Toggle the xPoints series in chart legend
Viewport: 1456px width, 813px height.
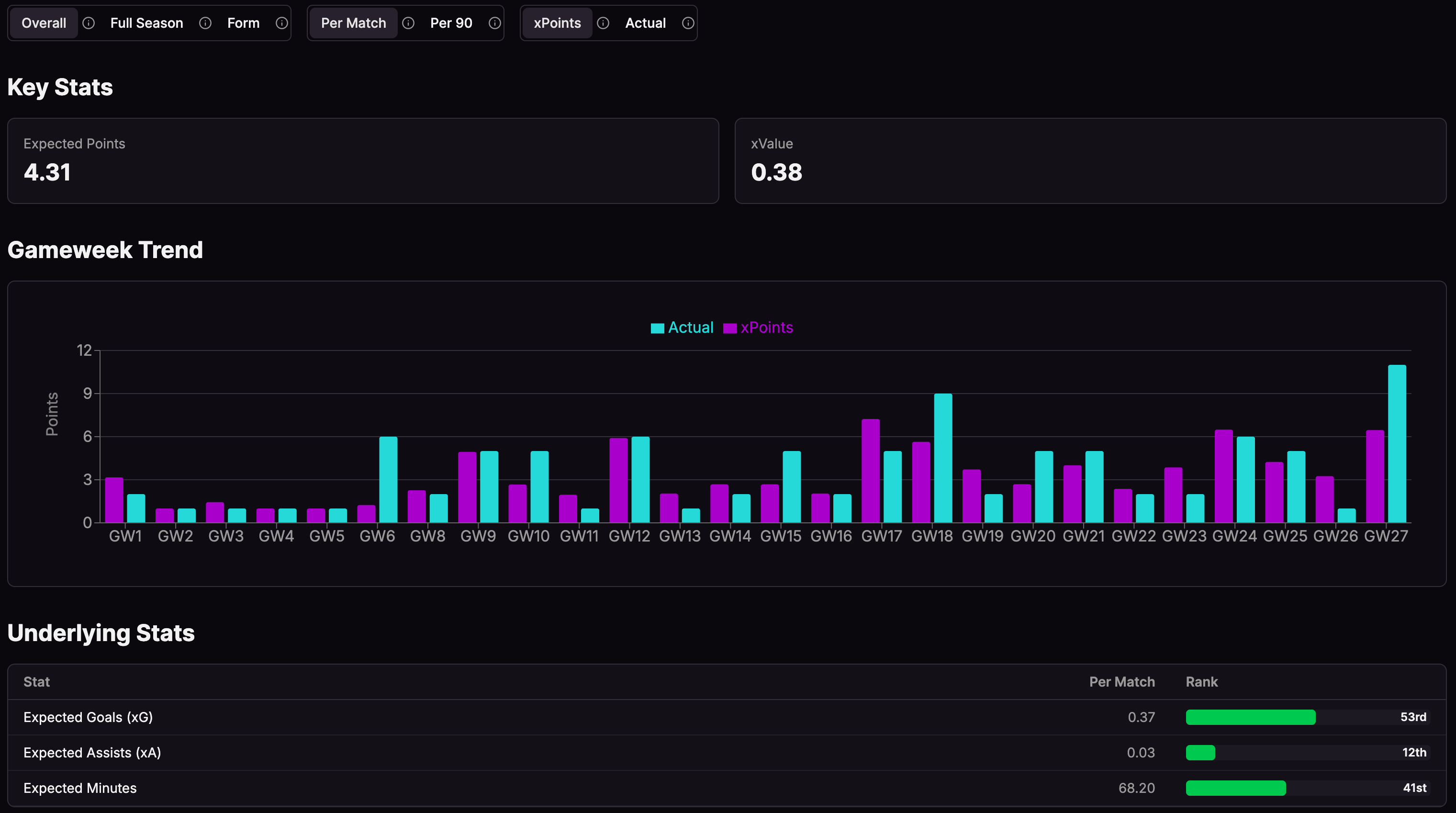[x=758, y=328]
